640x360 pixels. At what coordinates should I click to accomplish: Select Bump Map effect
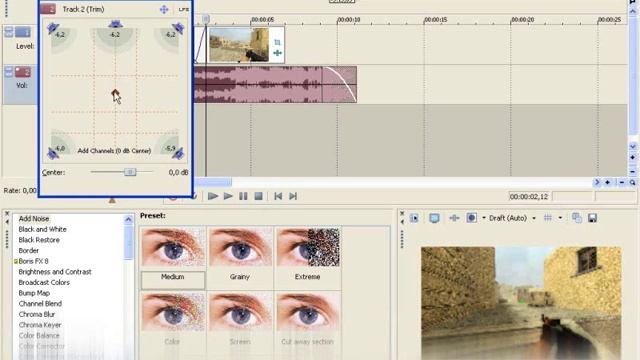34,293
